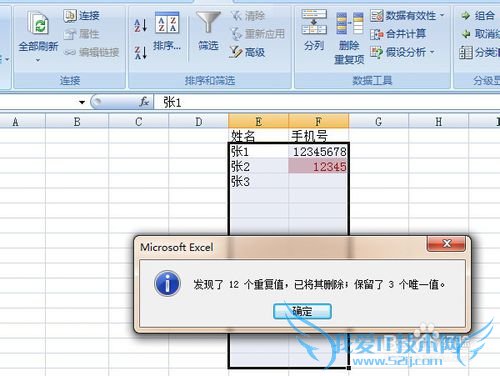The width and height of the screenshot is (500, 376).
Task: Open What-If Analysis (假设分析)
Action: point(398,52)
